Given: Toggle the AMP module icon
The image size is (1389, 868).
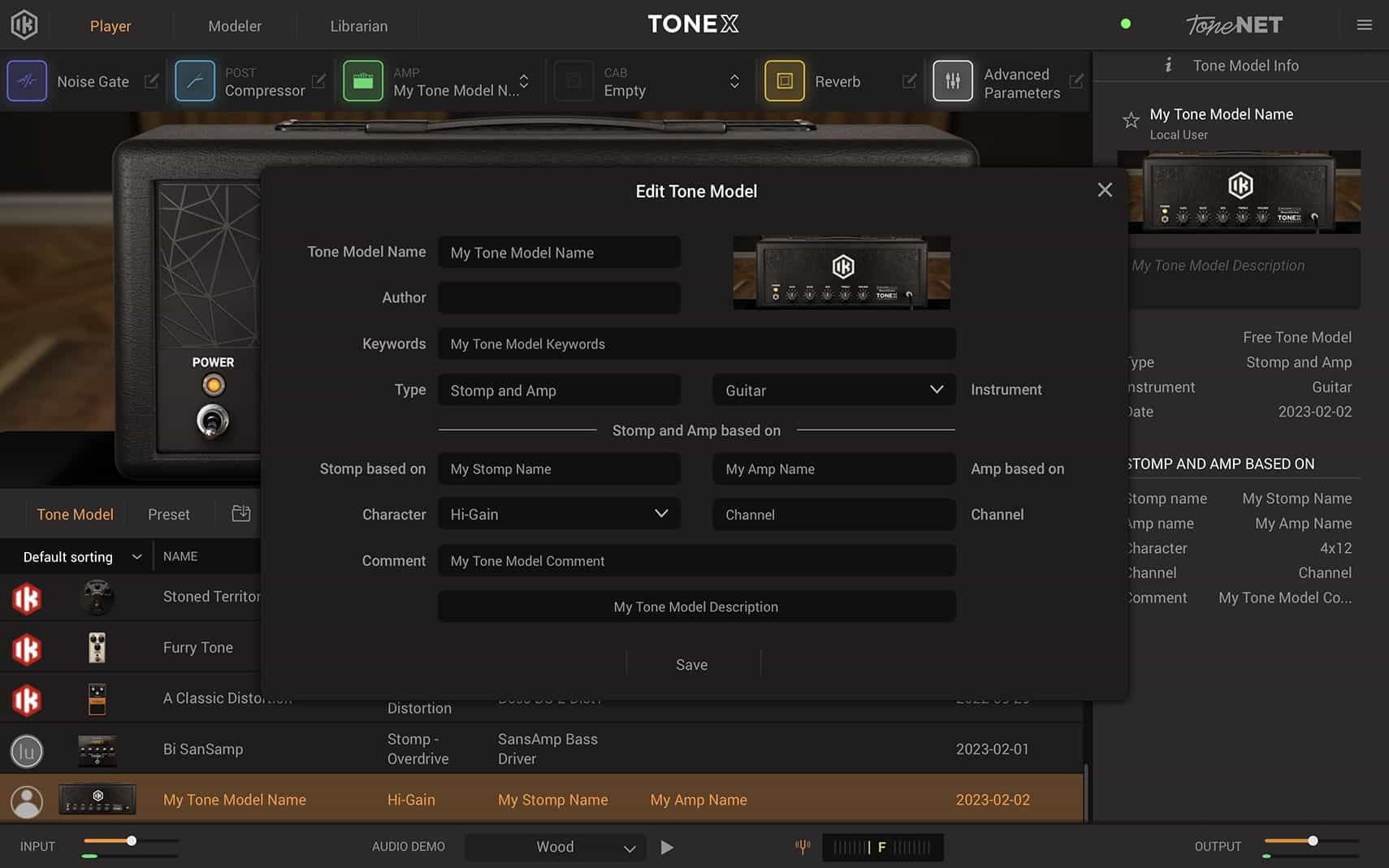Looking at the screenshot, I should [363, 81].
